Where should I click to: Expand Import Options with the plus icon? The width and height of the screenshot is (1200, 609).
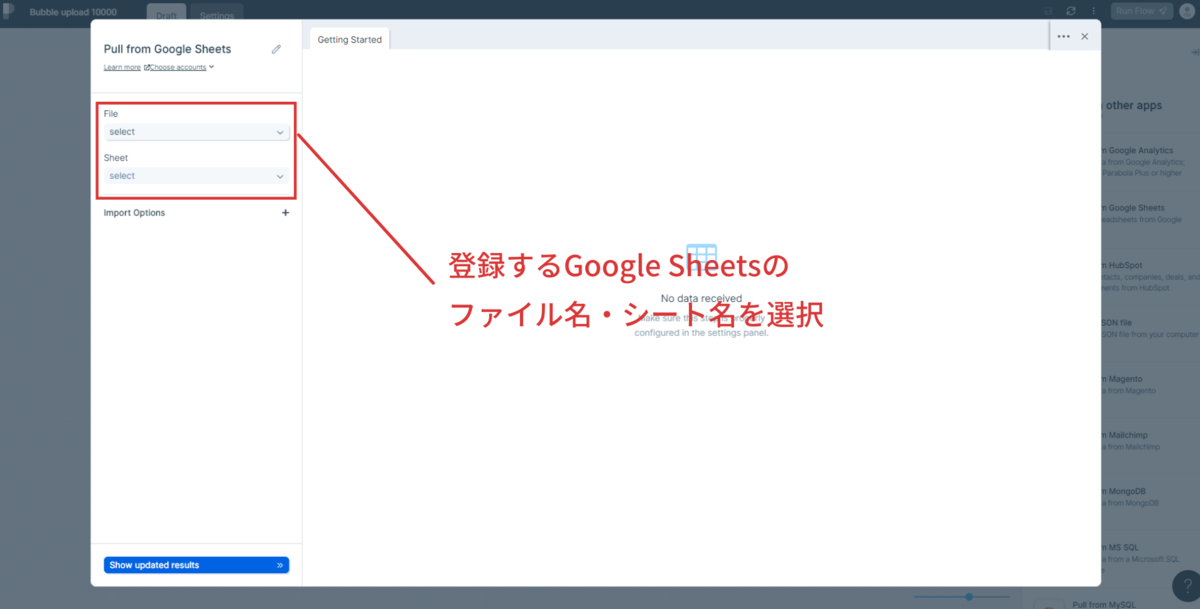point(285,213)
